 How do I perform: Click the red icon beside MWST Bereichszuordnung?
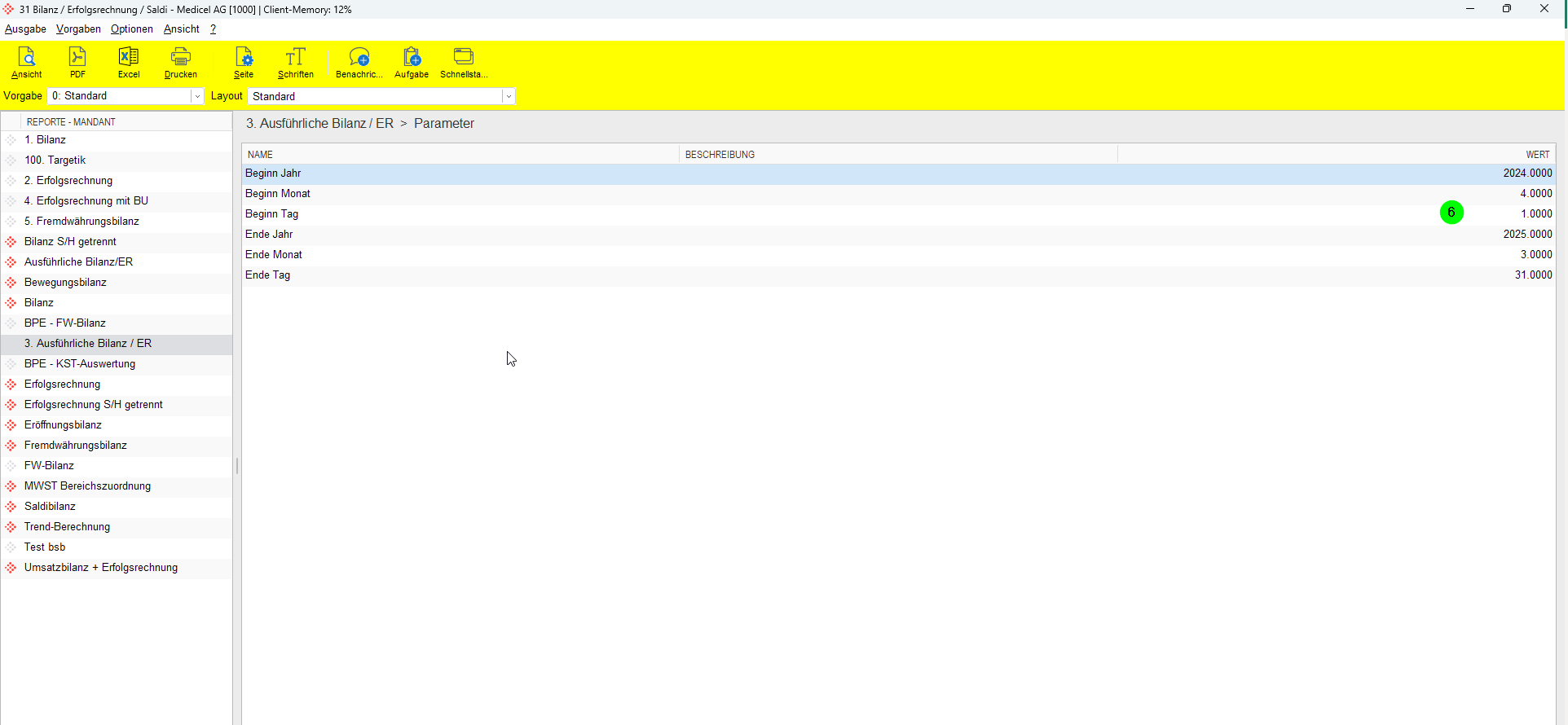(x=11, y=486)
